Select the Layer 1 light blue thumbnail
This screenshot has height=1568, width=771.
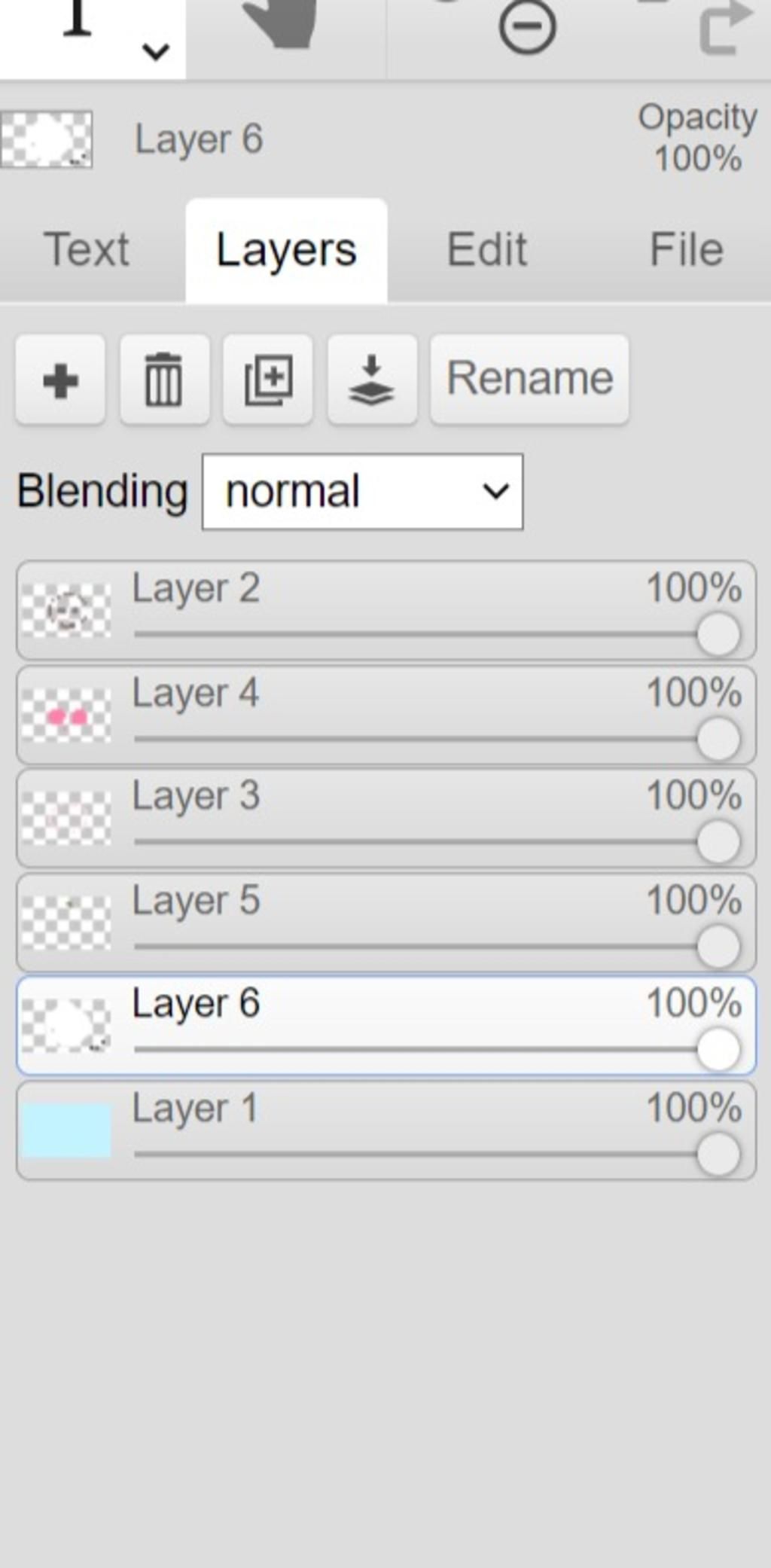click(x=66, y=1130)
